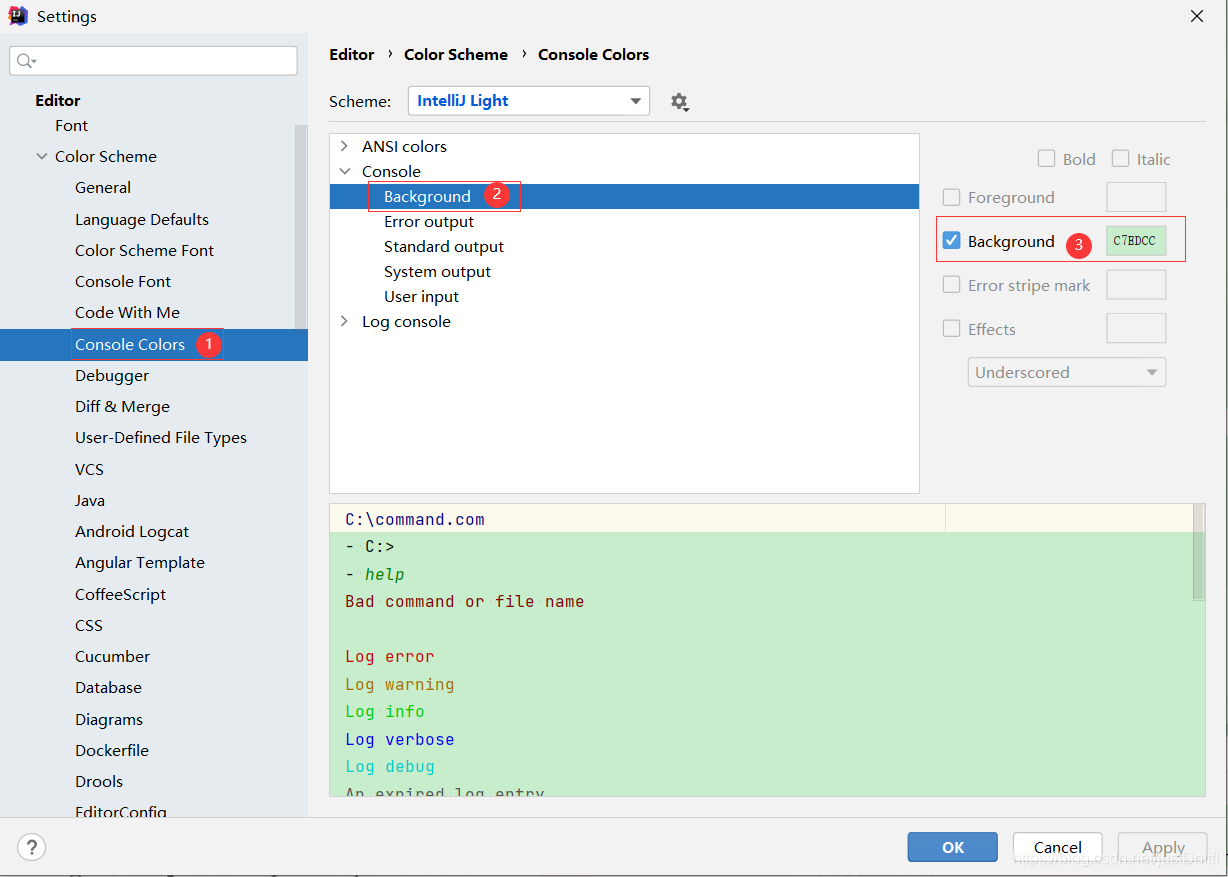Open Code With Me color settings

[x=127, y=312]
